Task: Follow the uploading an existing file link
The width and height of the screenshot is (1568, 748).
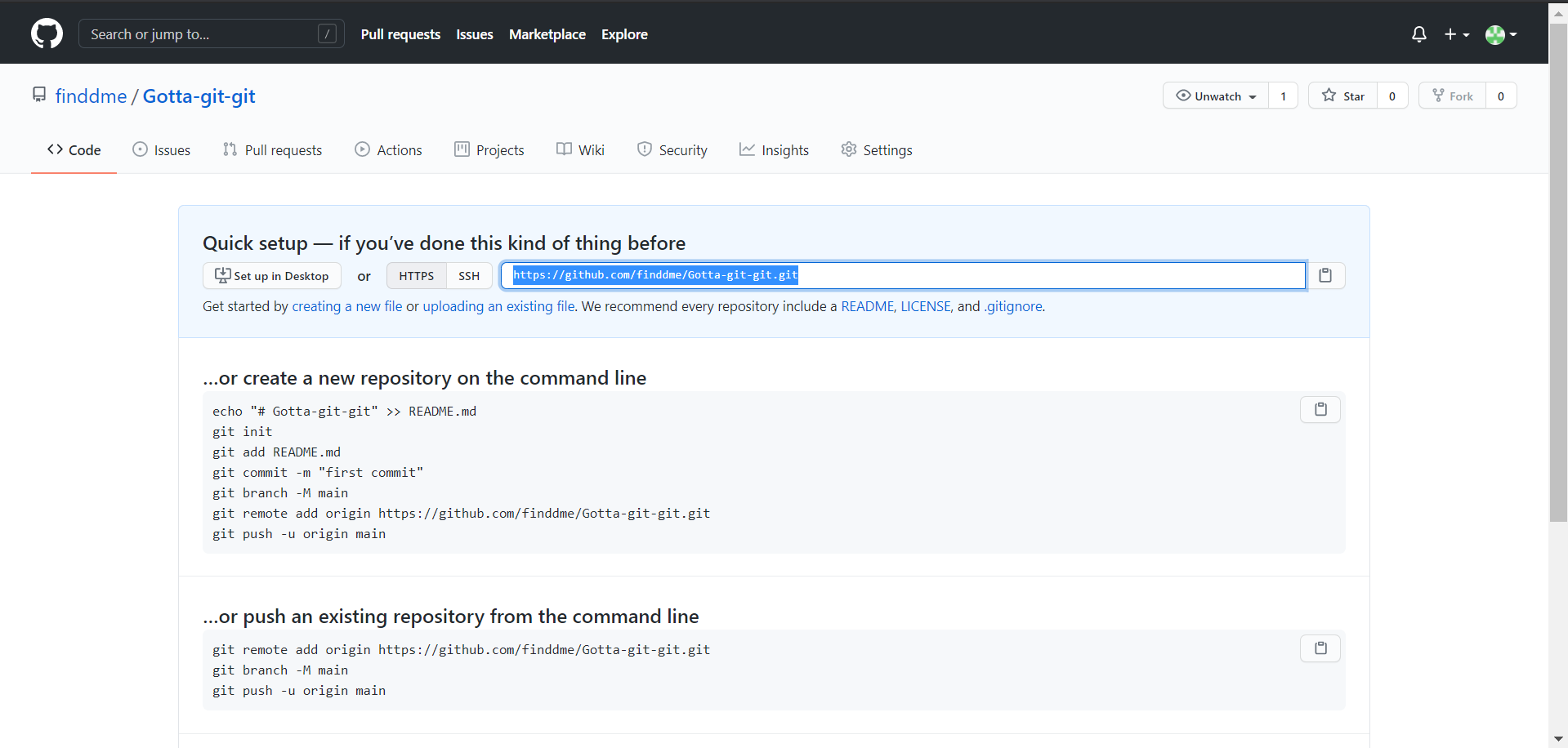Action: (498, 306)
